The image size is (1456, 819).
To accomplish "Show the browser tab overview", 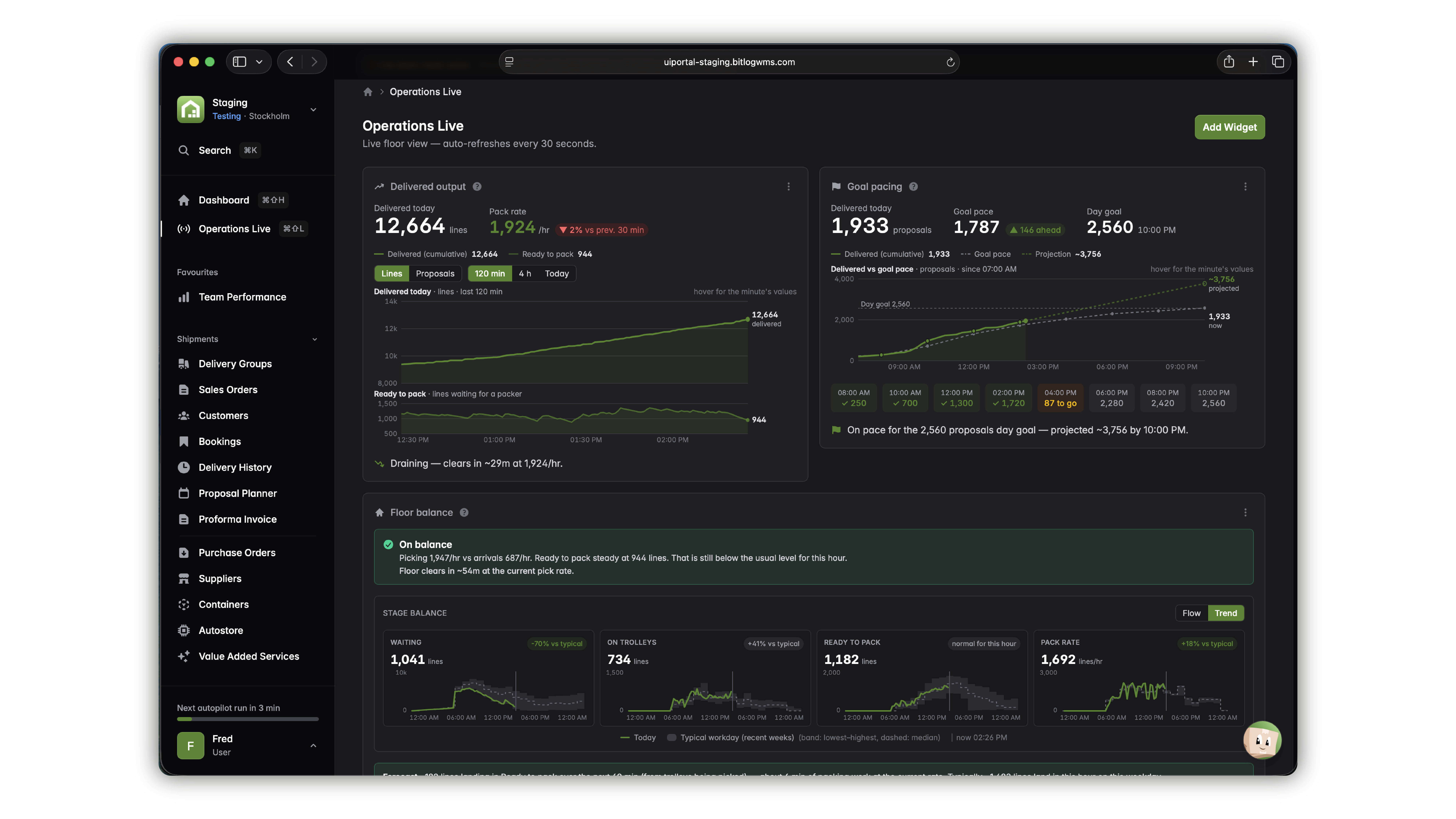I will (1278, 62).
